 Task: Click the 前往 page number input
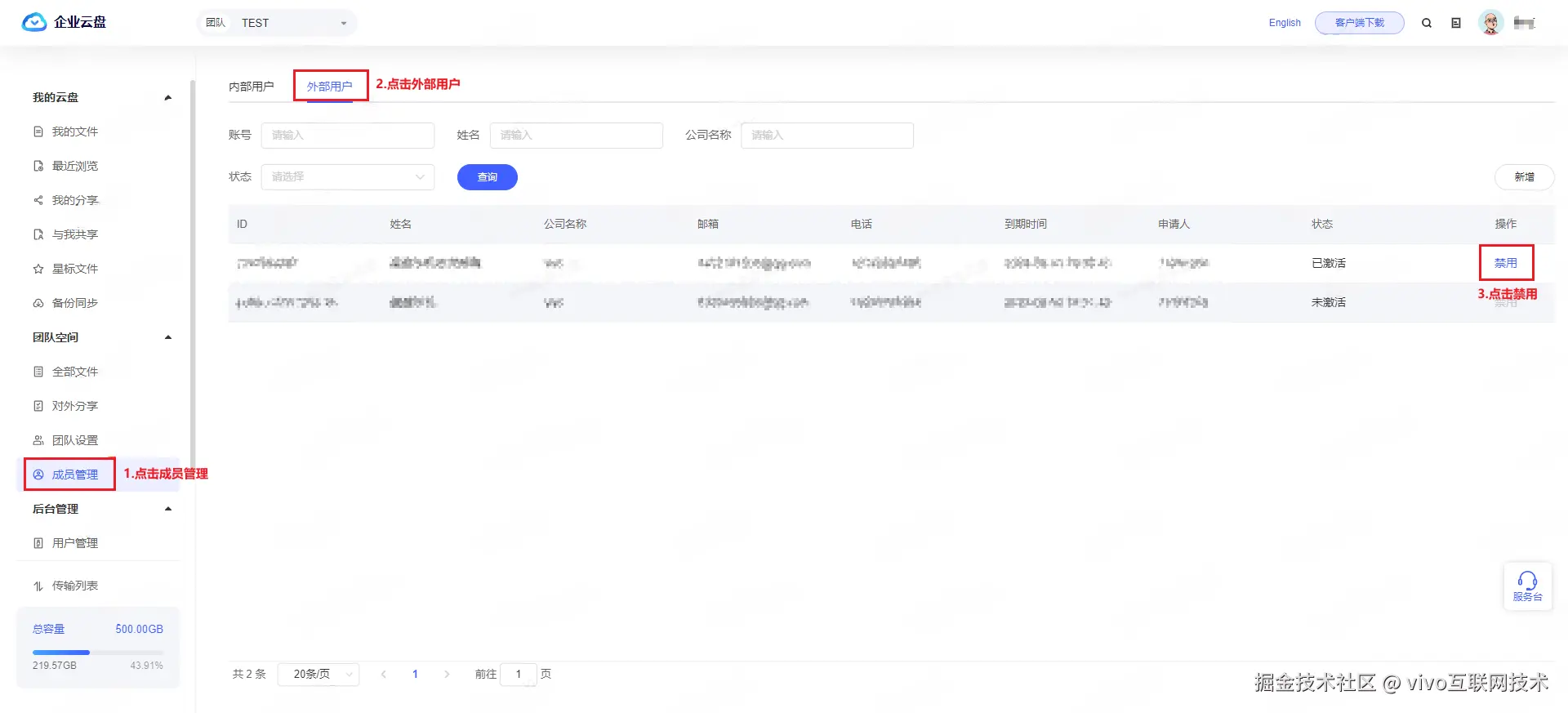[519, 675]
